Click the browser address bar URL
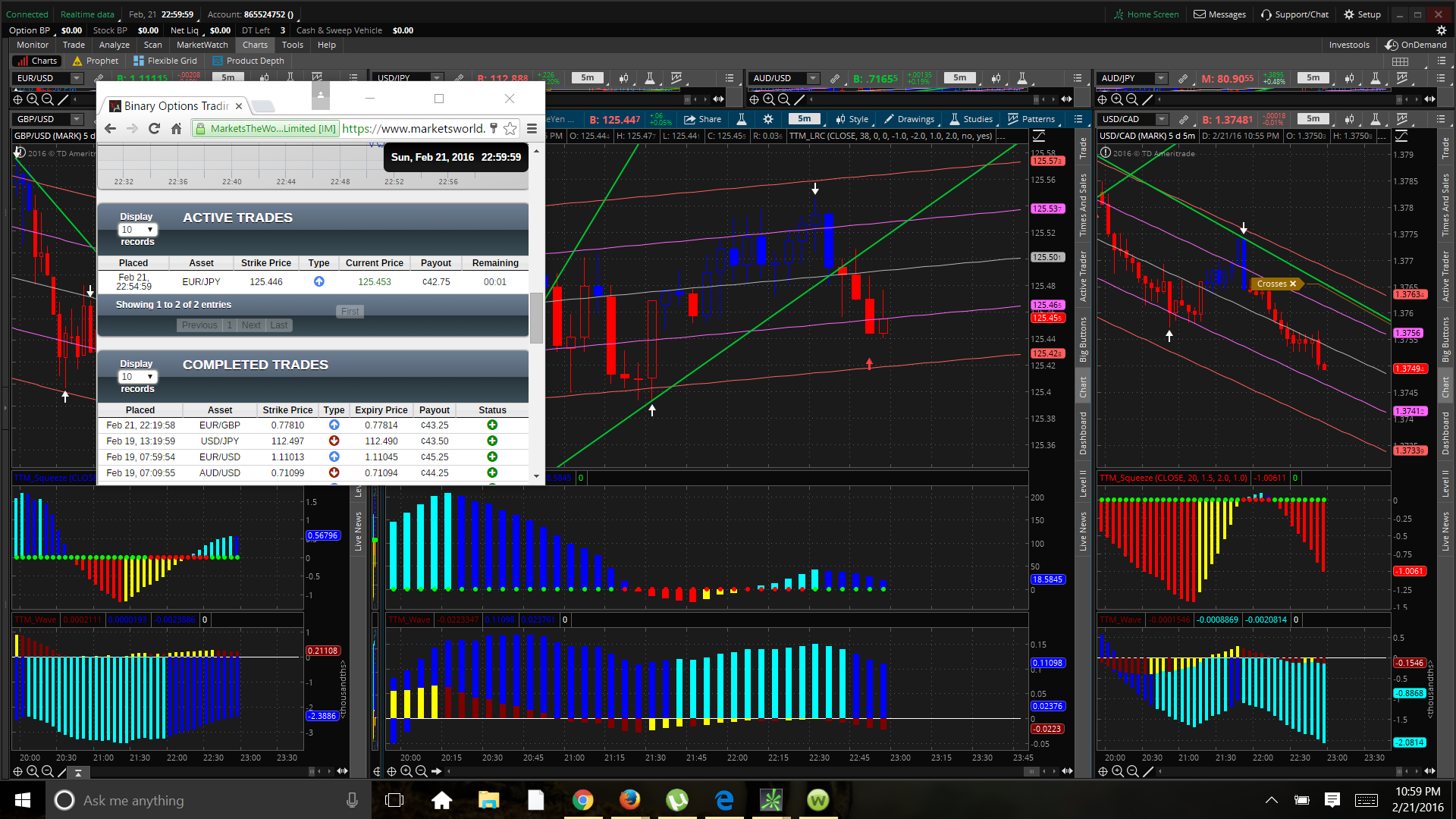1456x819 pixels. (x=413, y=129)
